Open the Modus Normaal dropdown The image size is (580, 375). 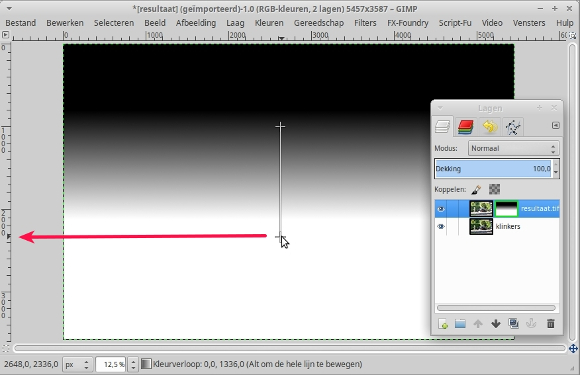point(513,148)
